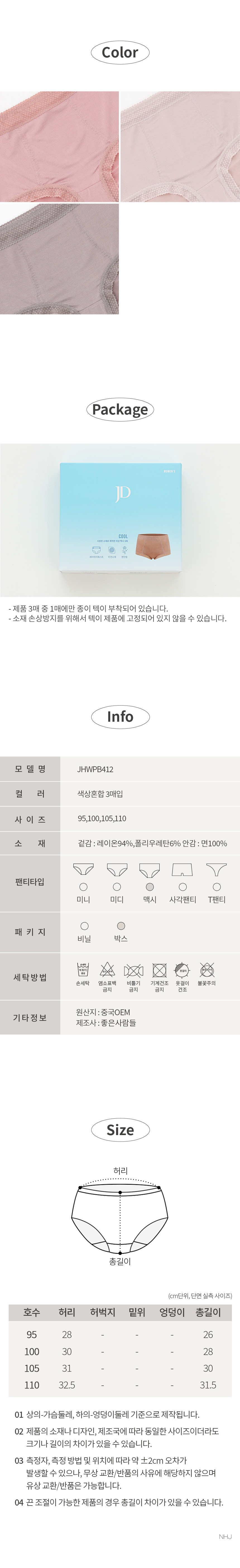Choose the gray-mauve color panty swatch
The image size is (240, 1568).
59,259
